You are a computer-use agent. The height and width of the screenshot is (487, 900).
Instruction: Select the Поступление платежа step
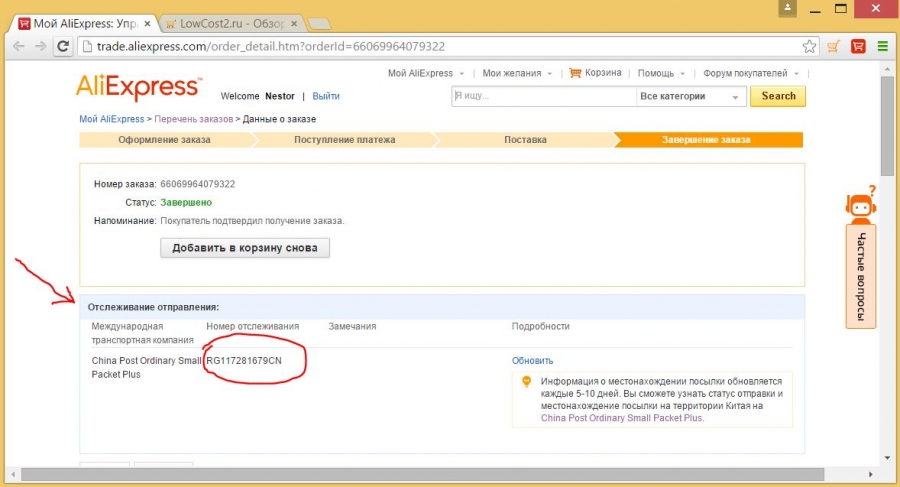click(x=344, y=140)
